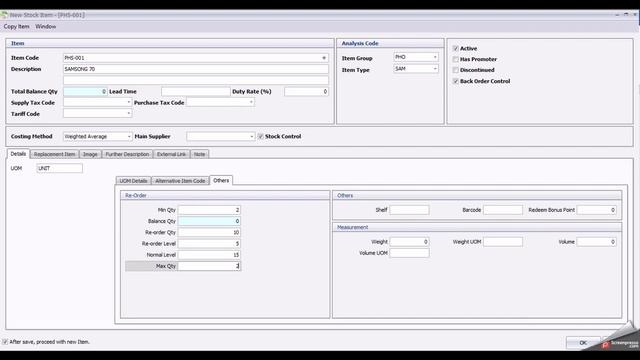Image resolution: width=640 pixels, height=360 pixels.
Task: Open the Costing Method dropdown
Action: pyautogui.click(x=129, y=136)
